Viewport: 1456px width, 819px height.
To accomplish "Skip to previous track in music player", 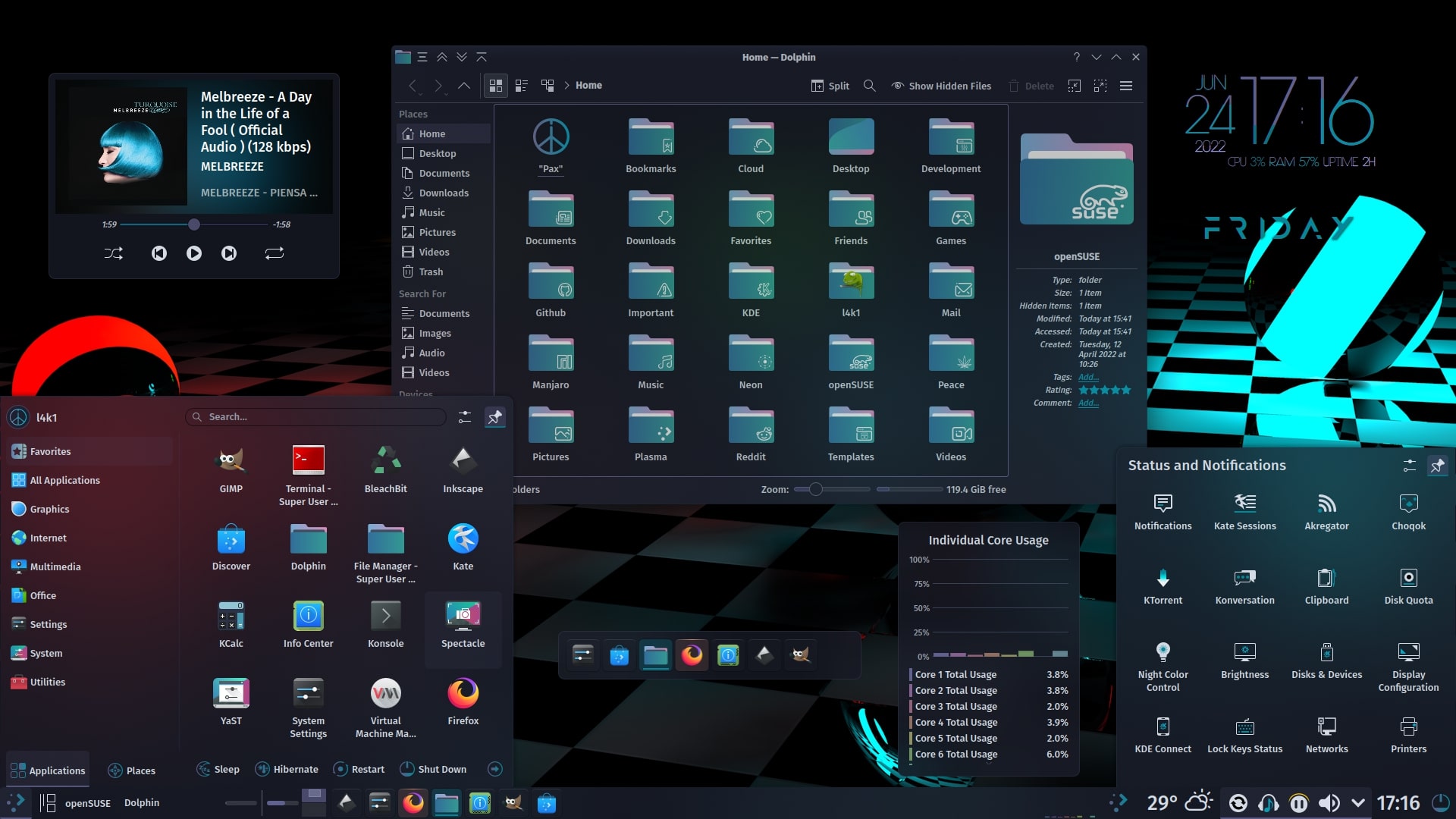I will 159,253.
